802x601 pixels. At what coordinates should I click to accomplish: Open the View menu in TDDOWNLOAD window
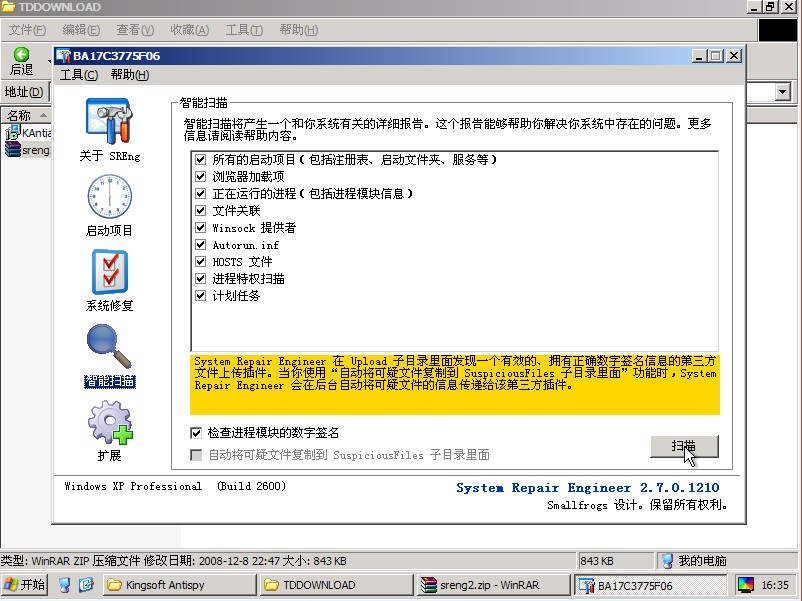pyautogui.click(x=135, y=30)
